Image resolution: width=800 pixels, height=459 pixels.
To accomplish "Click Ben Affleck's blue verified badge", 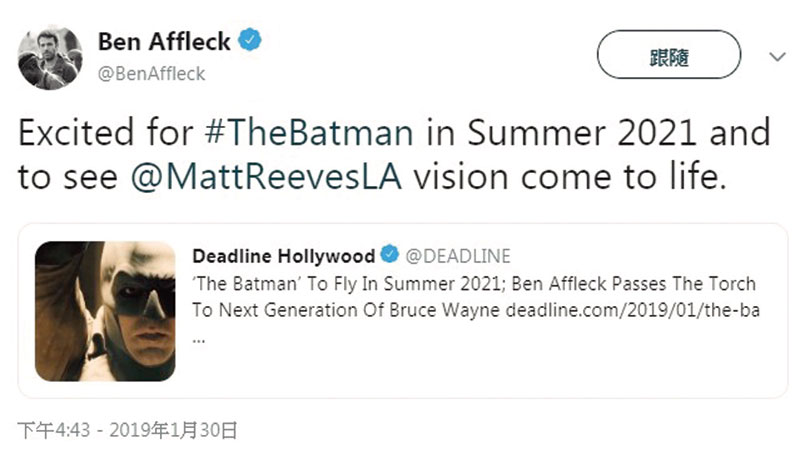I will pos(250,40).
